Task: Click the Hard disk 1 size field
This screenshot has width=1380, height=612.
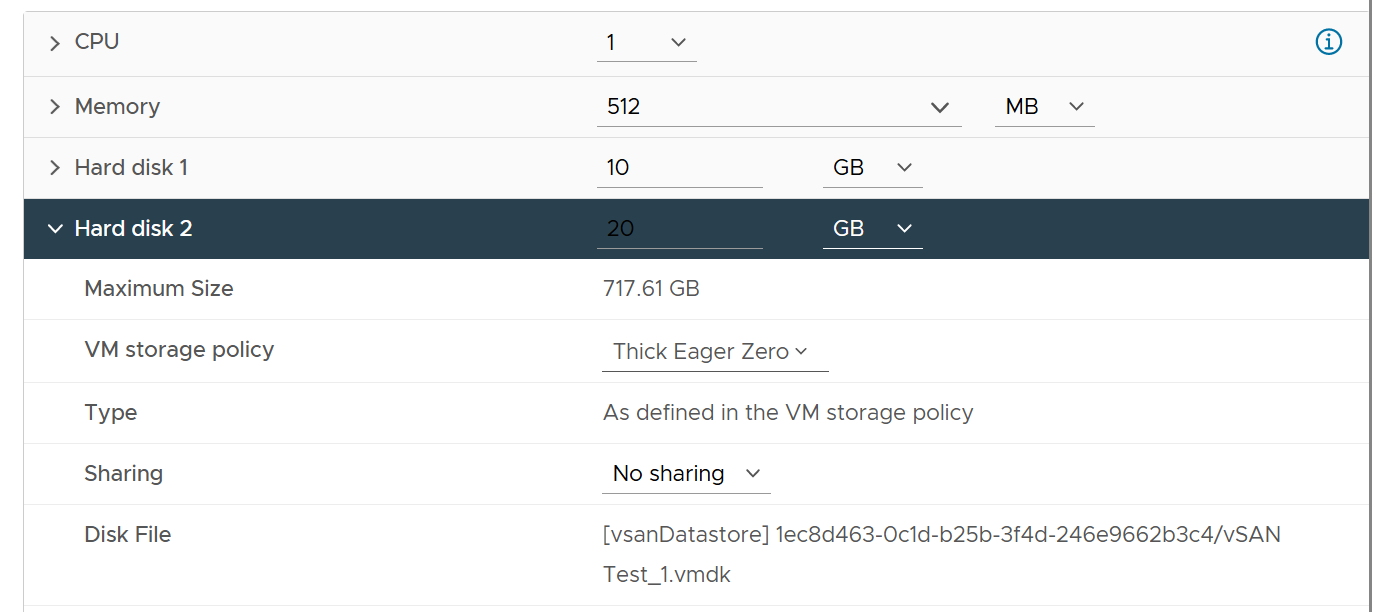Action: (x=680, y=168)
